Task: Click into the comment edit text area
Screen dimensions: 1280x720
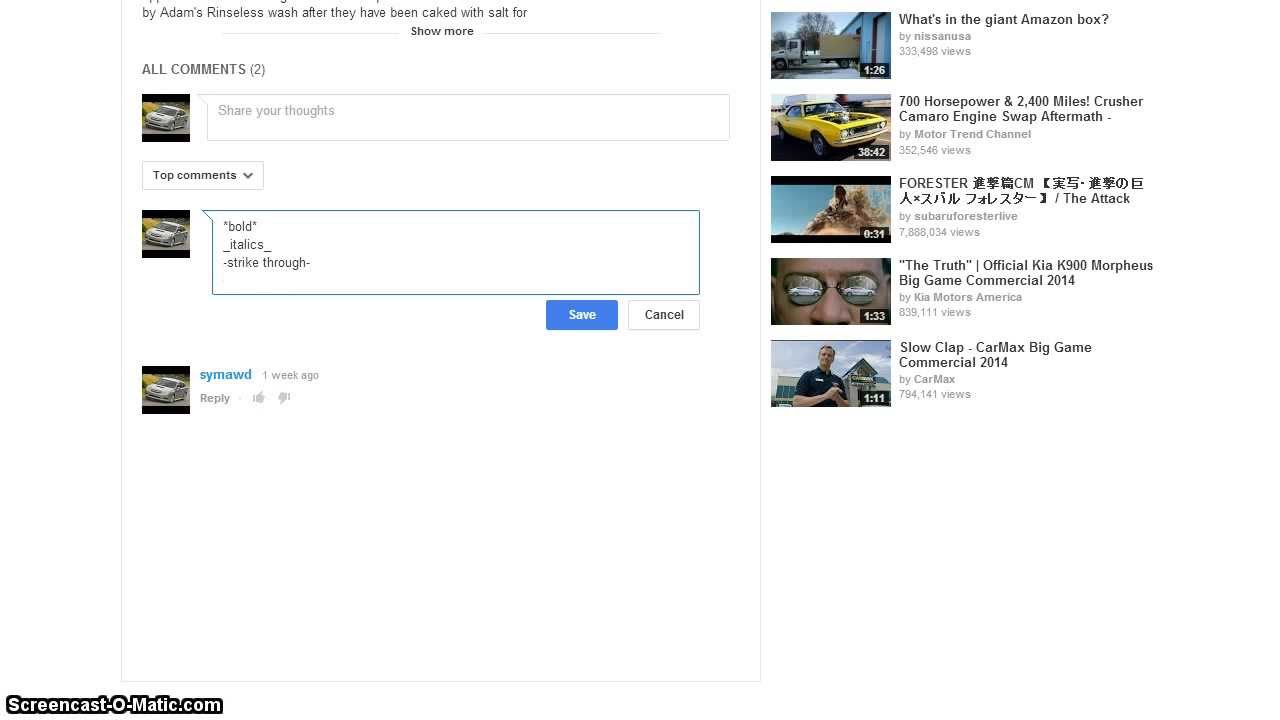Action: [456, 252]
